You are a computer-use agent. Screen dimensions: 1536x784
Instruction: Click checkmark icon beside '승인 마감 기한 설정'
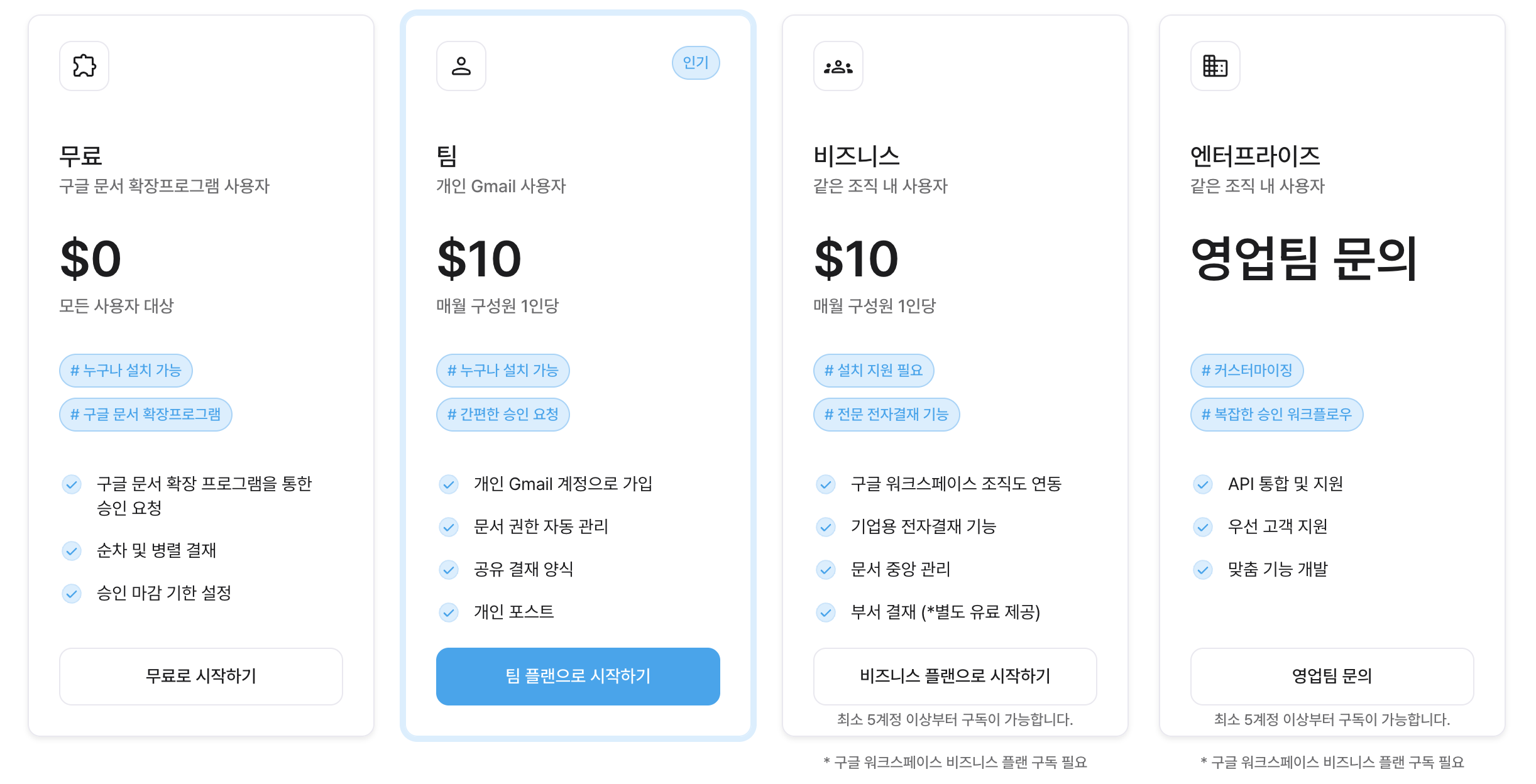tap(72, 594)
